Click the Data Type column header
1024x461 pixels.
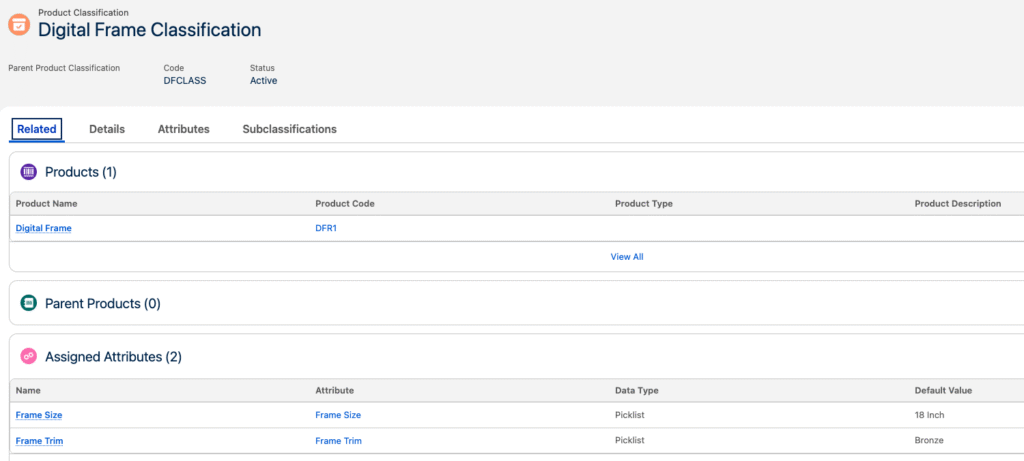point(636,390)
